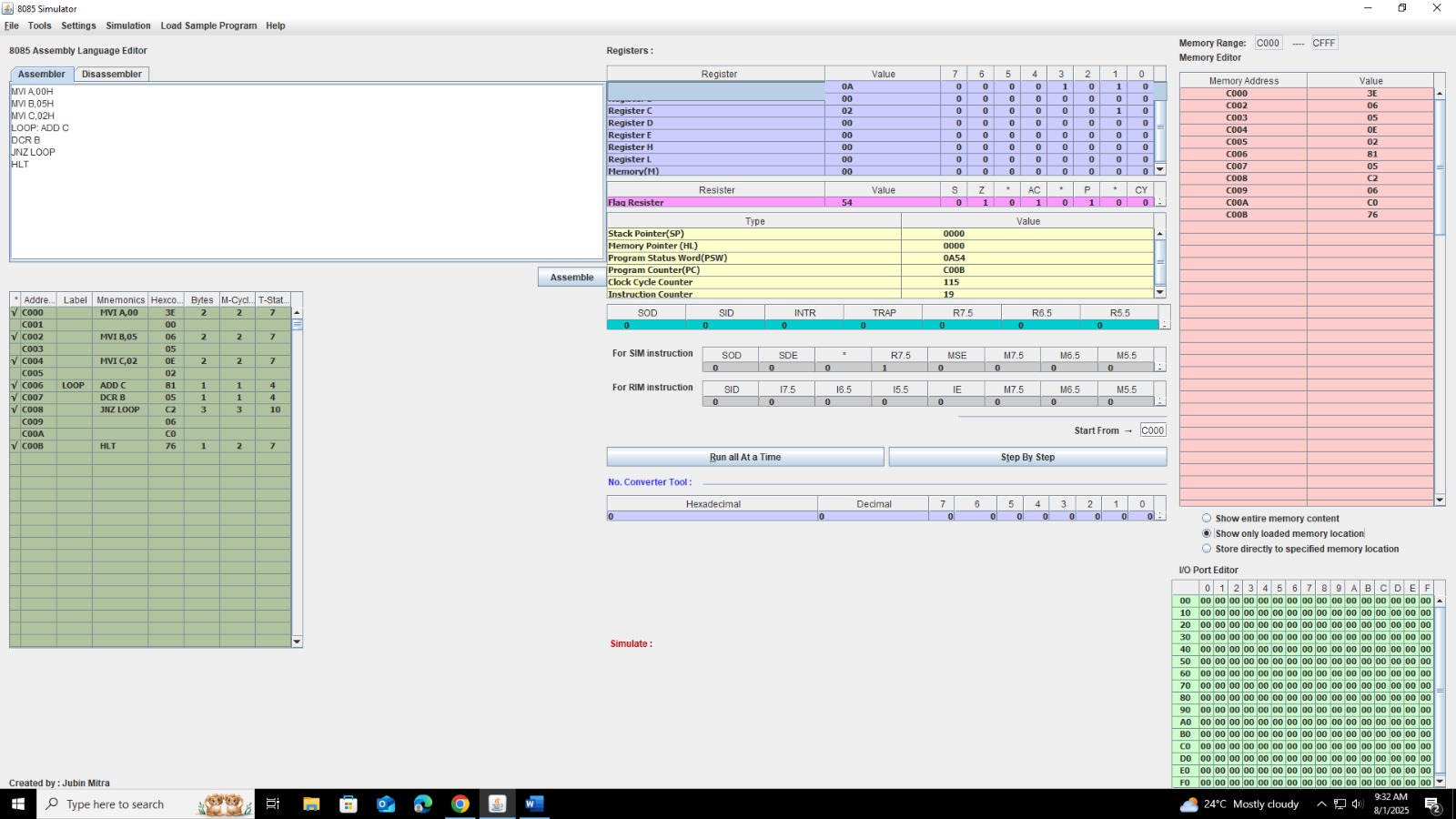Open Task View on taskbar
This screenshot has height=819, width=1456.
(x=272, y=804)
